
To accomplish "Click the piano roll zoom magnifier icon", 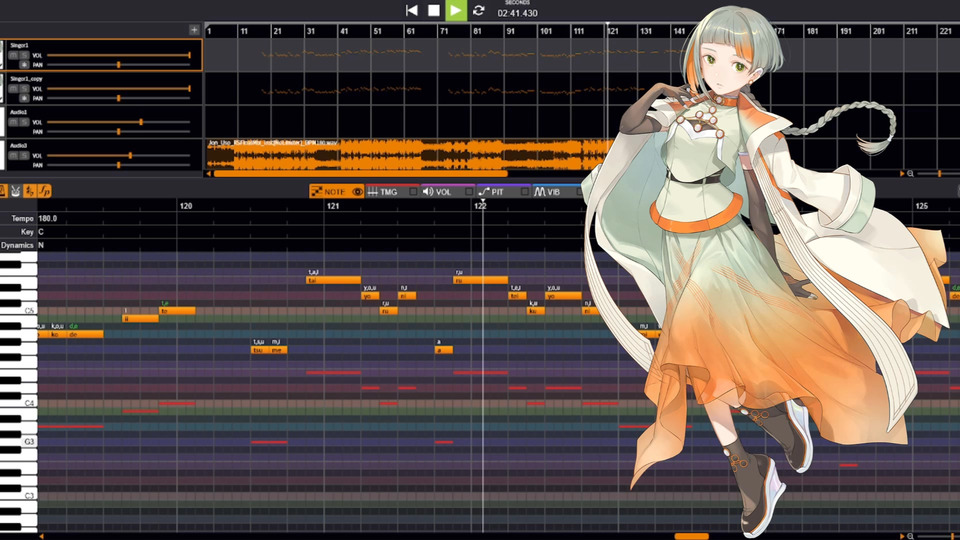I will tap(910, 536).
